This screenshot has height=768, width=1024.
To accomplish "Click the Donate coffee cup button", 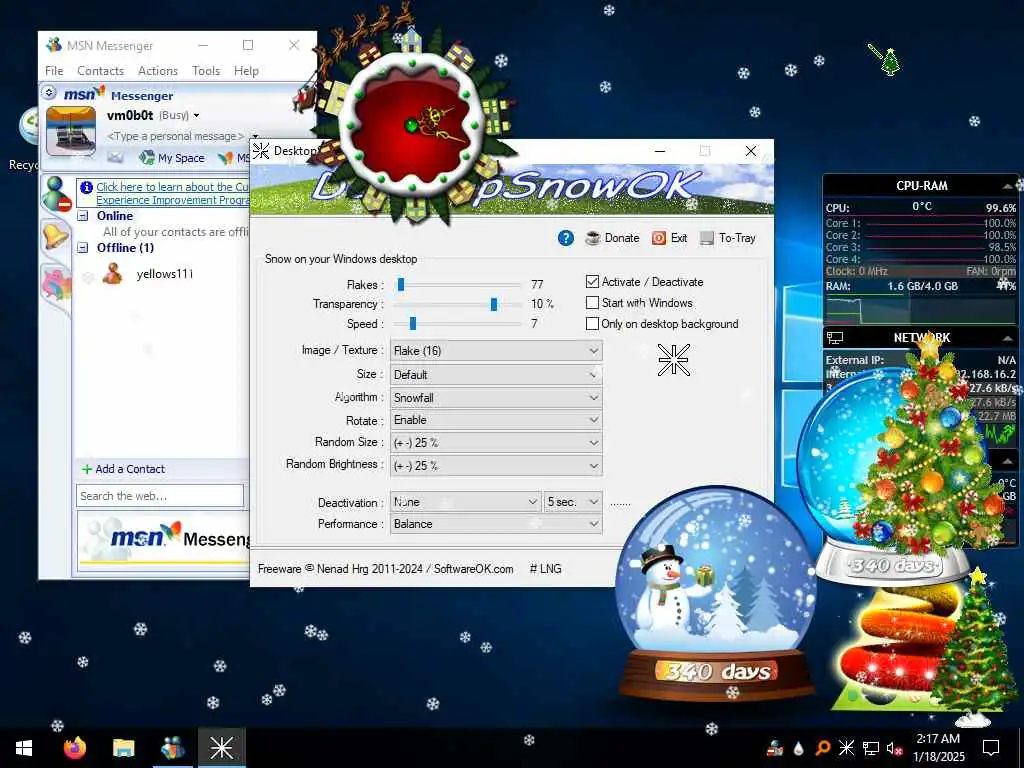I will pos(613,238).
